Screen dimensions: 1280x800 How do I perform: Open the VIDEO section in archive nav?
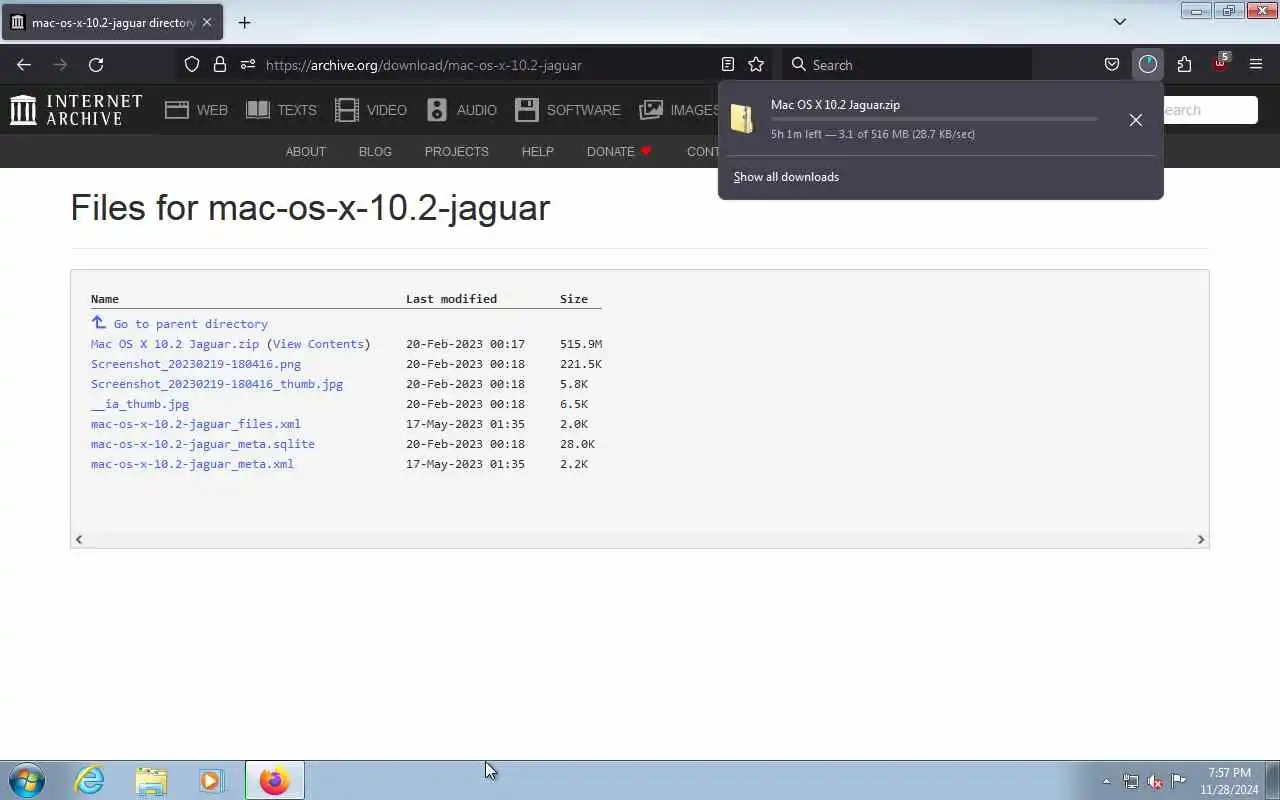click(371, 110)
